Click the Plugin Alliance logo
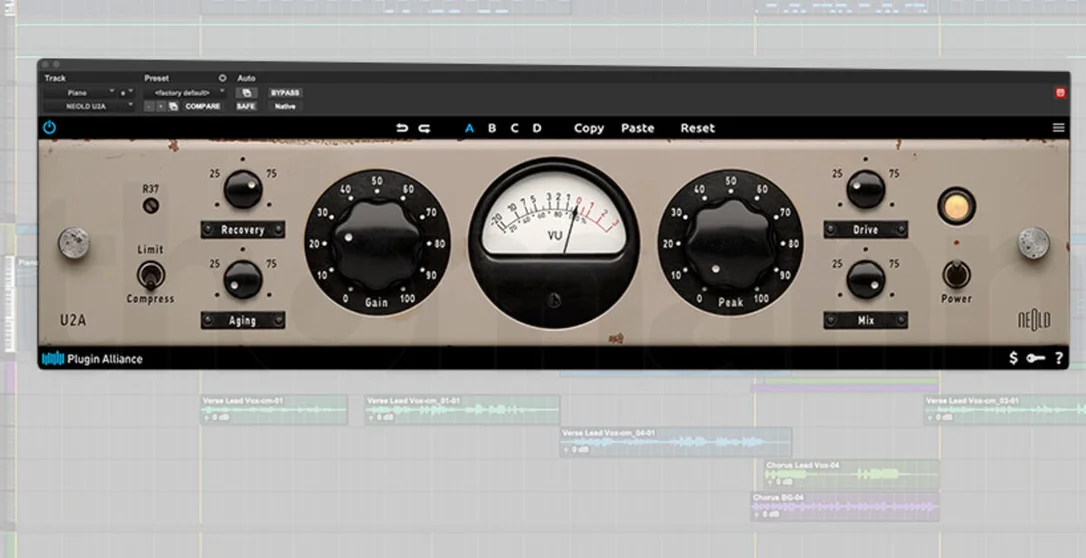 [92, 359]
